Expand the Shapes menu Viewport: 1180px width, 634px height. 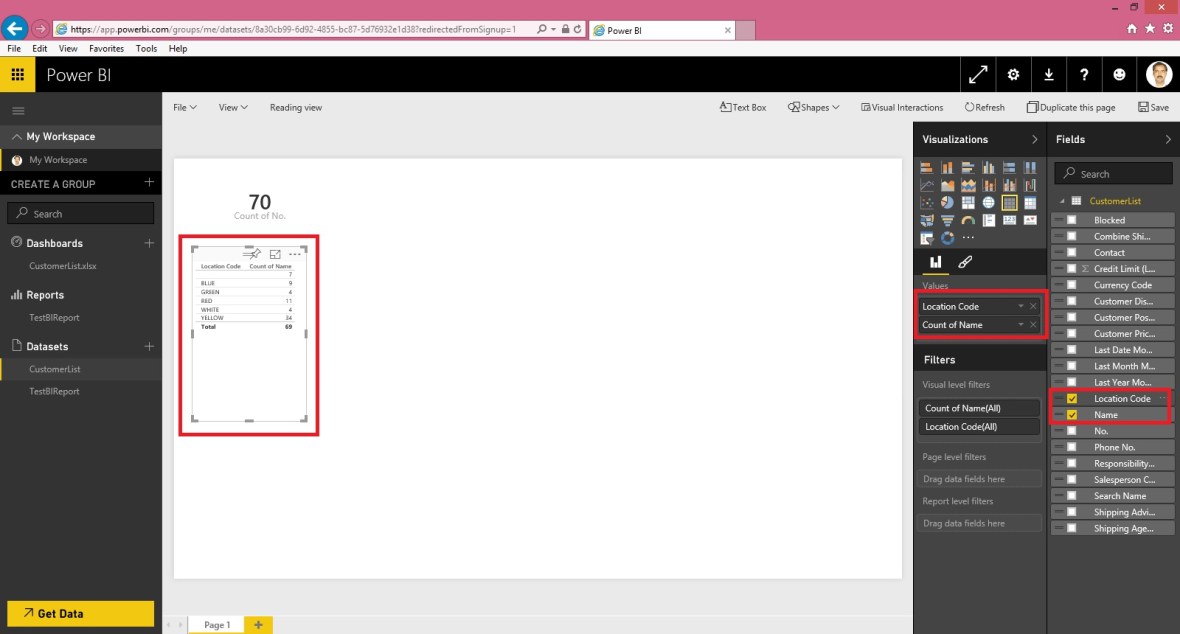813,107
